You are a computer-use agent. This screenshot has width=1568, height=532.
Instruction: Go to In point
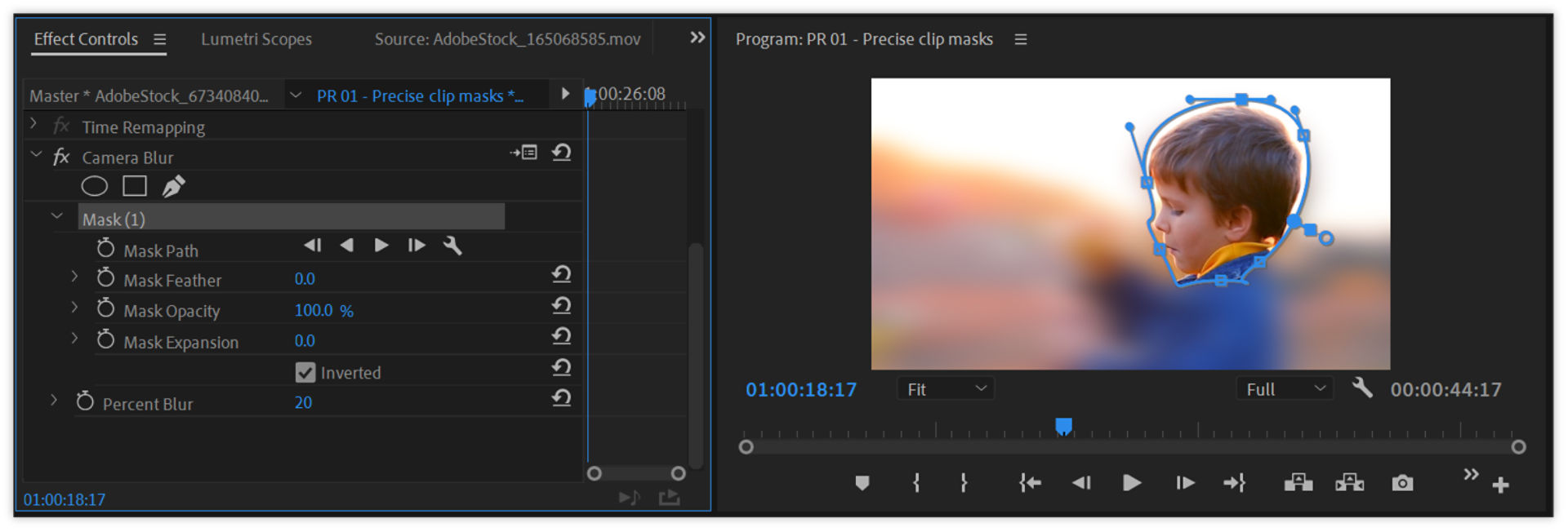pyautogui.click(x=1030, y=483)
